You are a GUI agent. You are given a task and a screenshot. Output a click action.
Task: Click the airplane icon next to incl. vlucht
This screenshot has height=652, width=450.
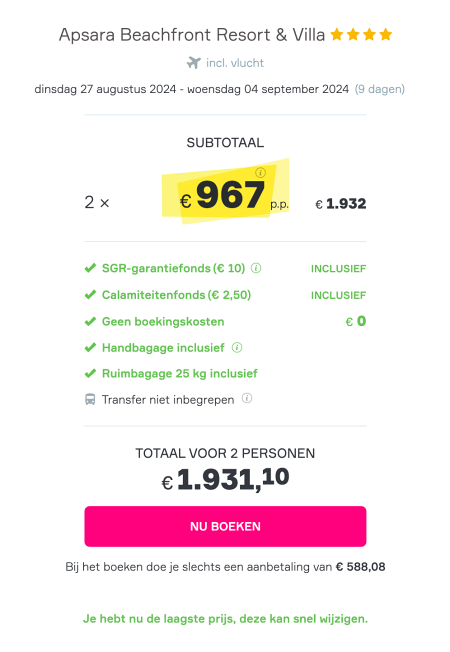click(193, 63)
